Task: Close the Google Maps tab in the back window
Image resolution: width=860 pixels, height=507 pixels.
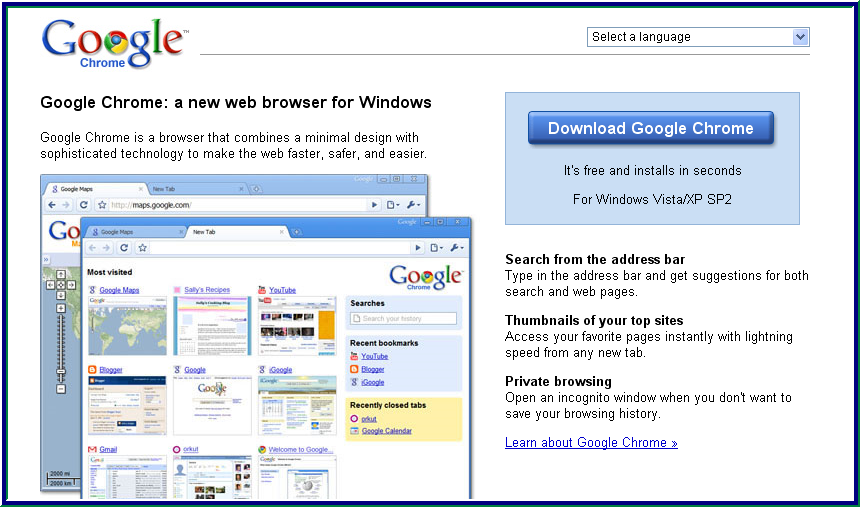Action: pyautogui.click(x=140, y=189)
